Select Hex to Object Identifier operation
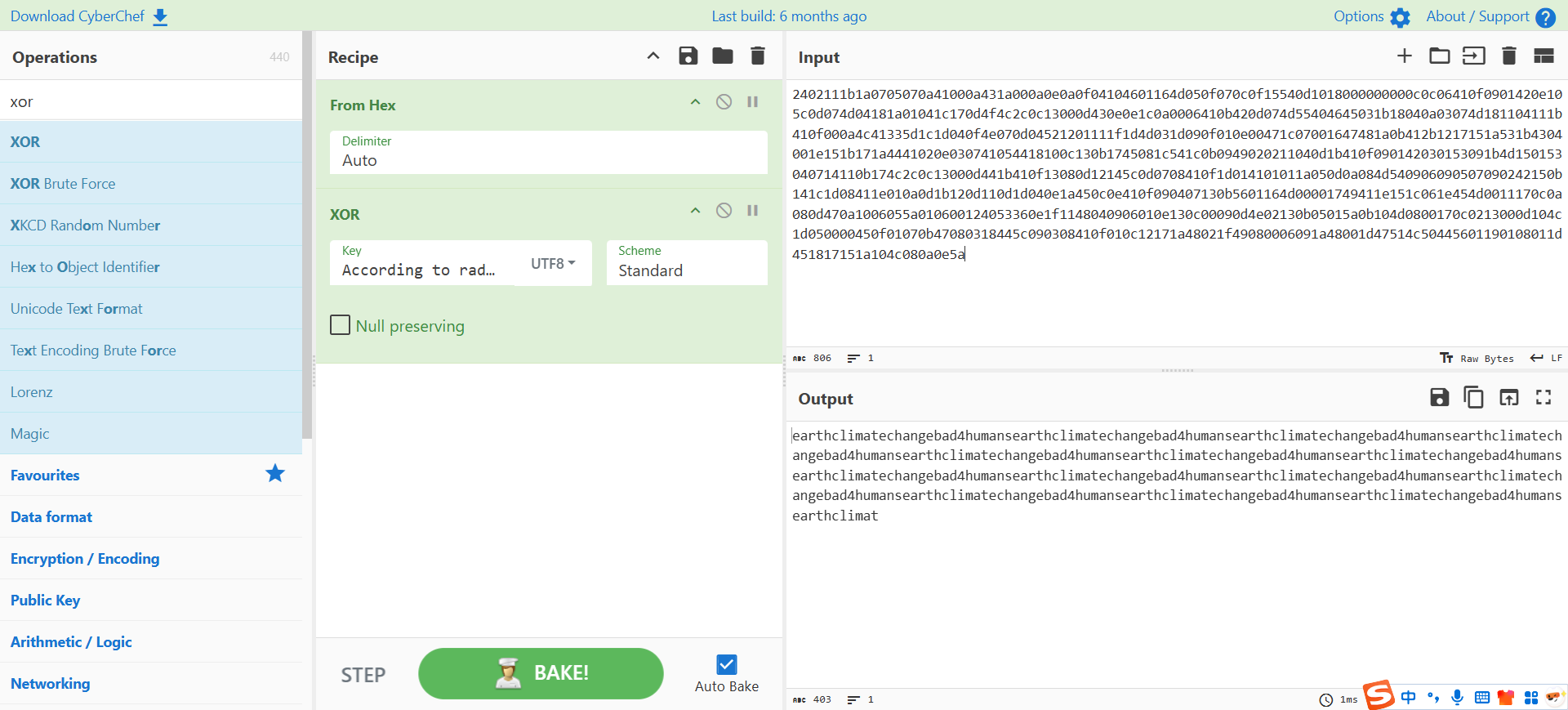 (x=151, y=267)
